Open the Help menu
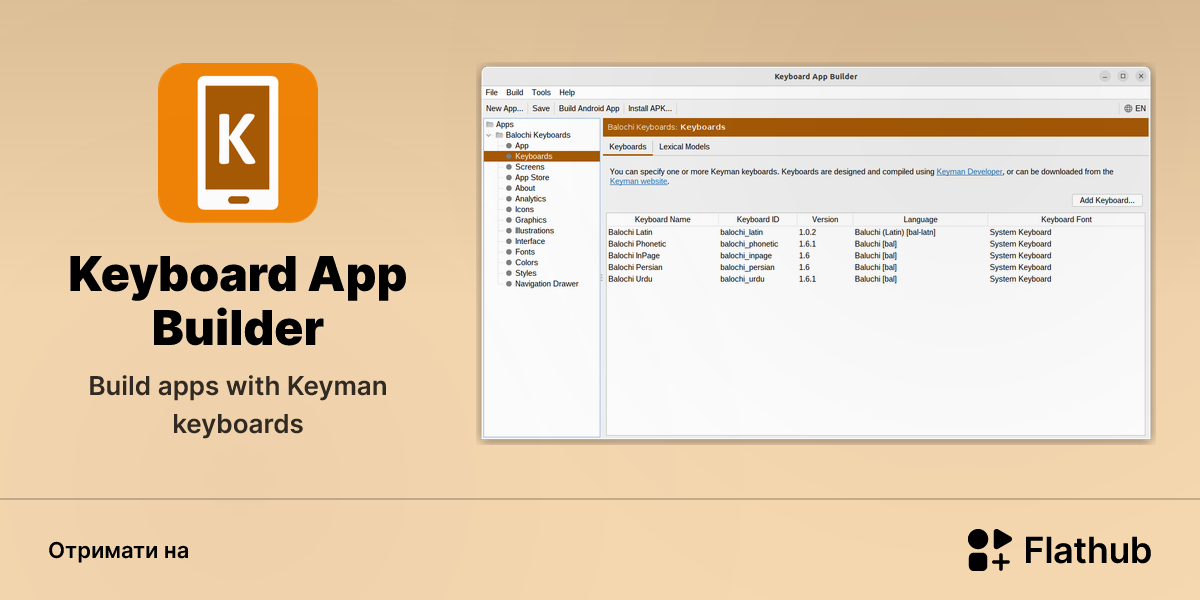The image size is (1200, 600). tap(567, 92)
